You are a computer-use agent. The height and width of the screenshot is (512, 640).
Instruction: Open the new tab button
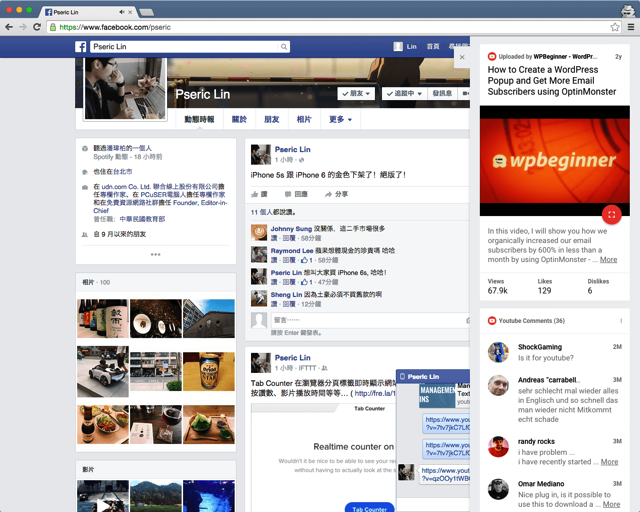[147, 12]
